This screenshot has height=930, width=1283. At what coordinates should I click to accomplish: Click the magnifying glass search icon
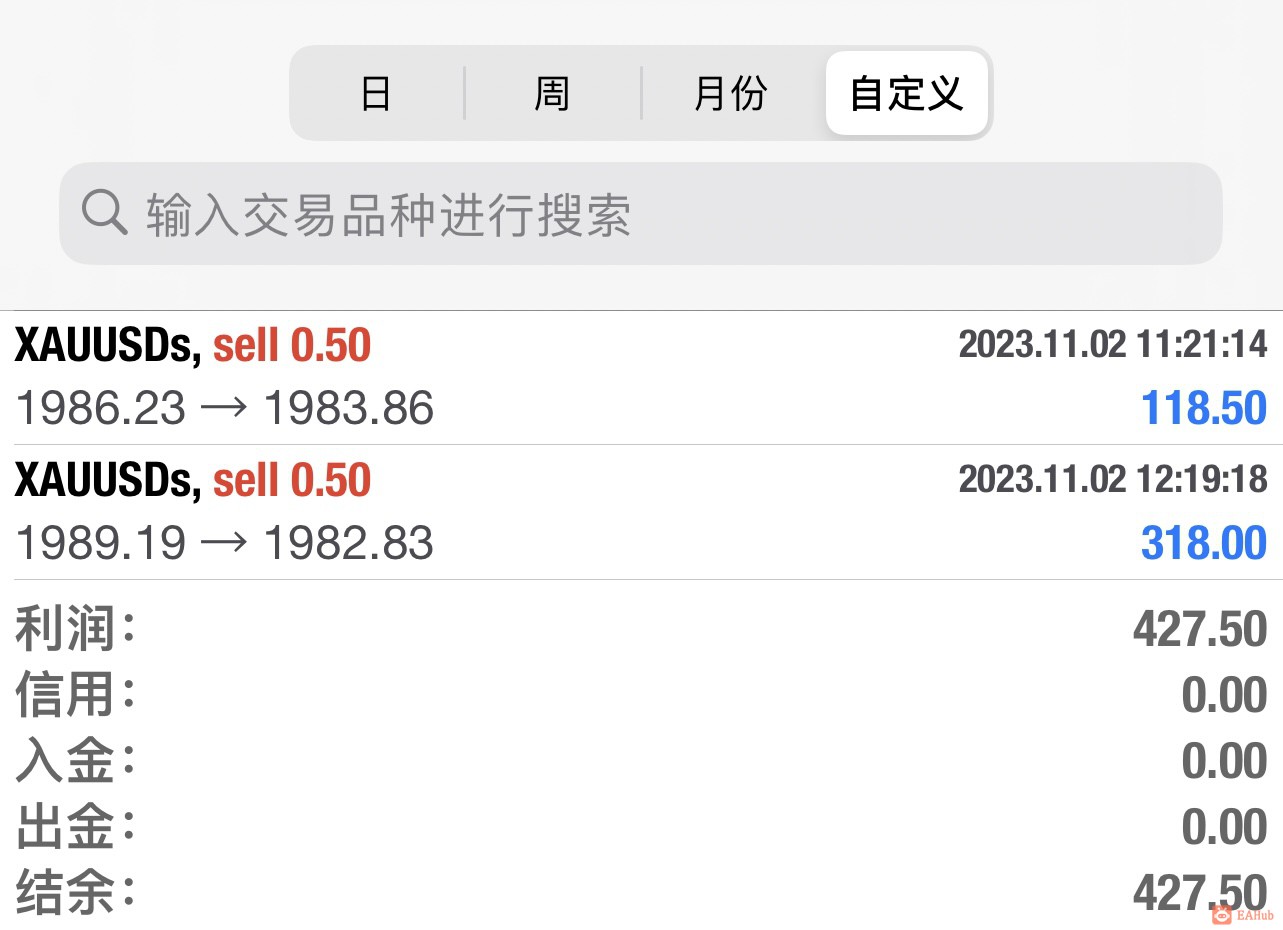[x=104, y=214]
